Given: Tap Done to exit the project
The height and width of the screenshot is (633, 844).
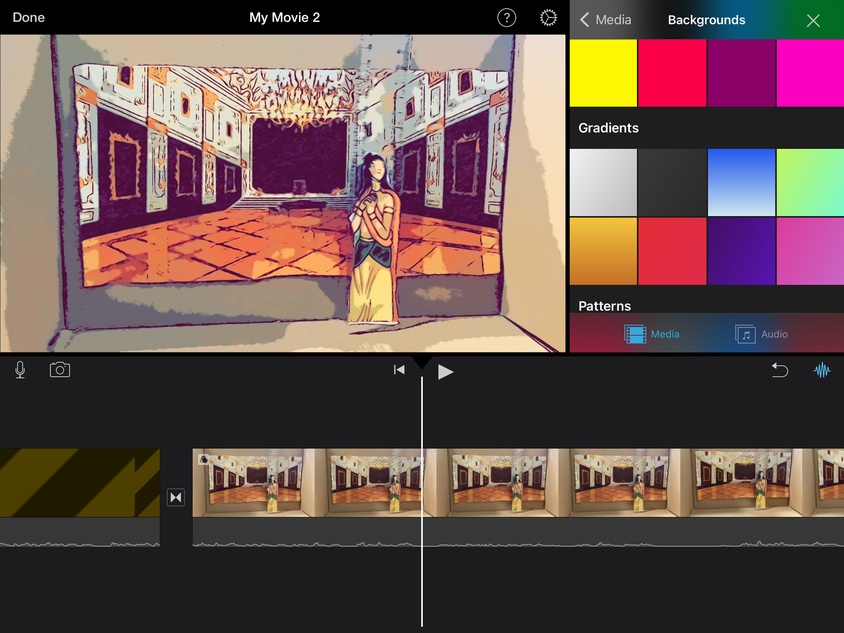Looking at the screenshot, I should pos(28,18).
